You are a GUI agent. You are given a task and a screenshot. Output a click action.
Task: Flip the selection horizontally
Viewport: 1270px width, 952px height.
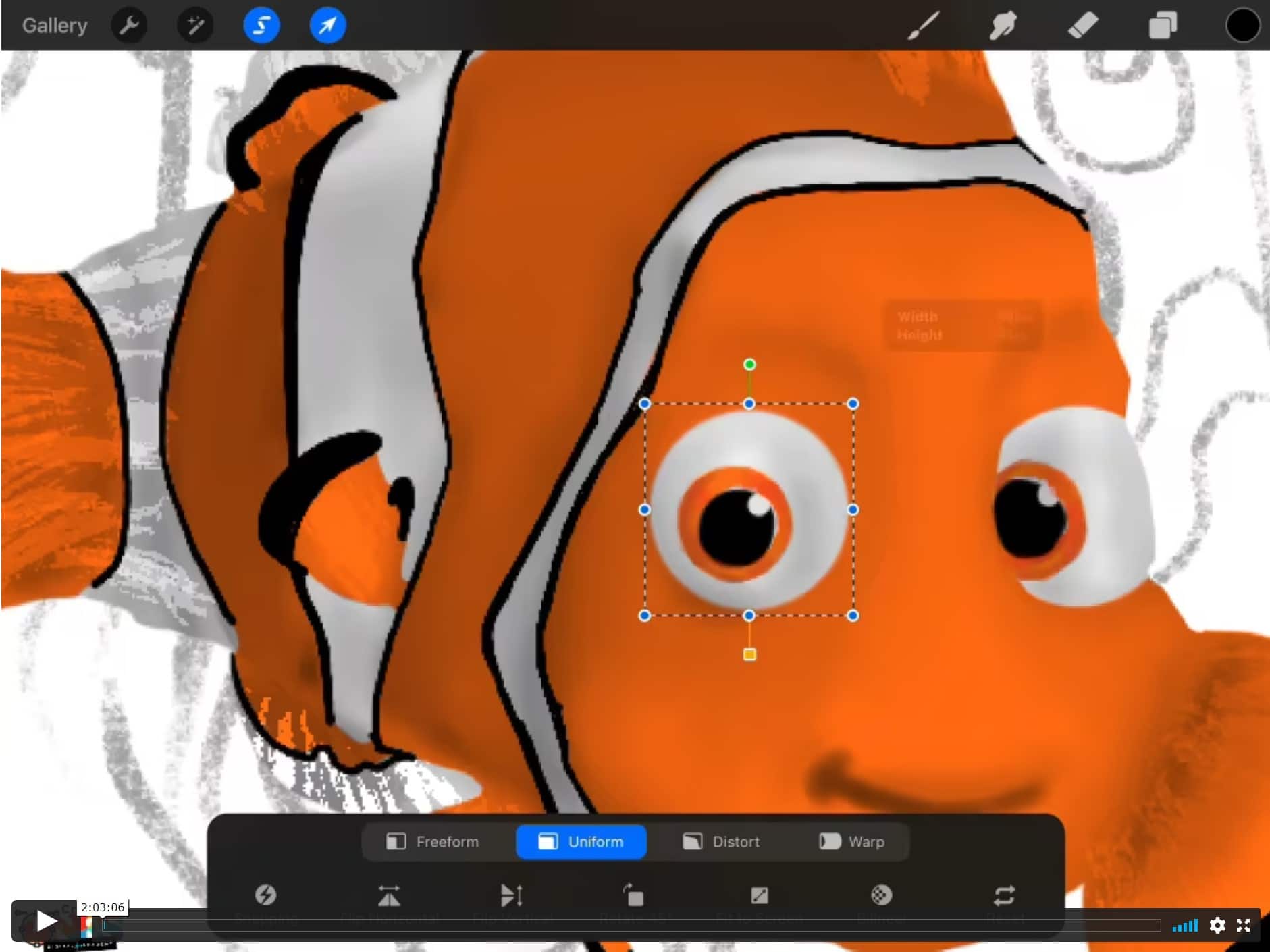(389, 895)
